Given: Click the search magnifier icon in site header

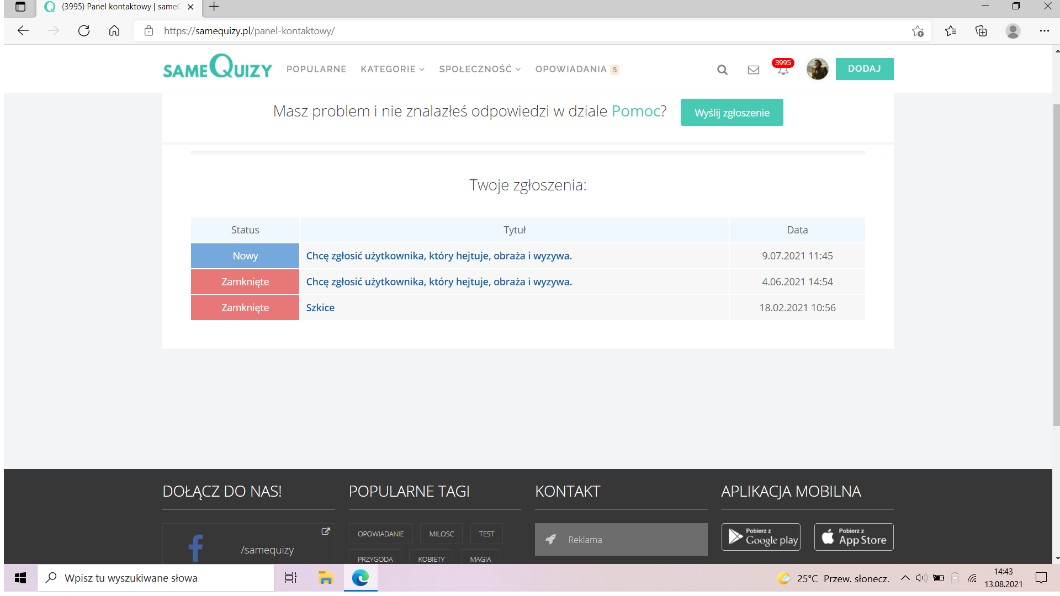Looking at the screenshot, I should coord(722,70).
